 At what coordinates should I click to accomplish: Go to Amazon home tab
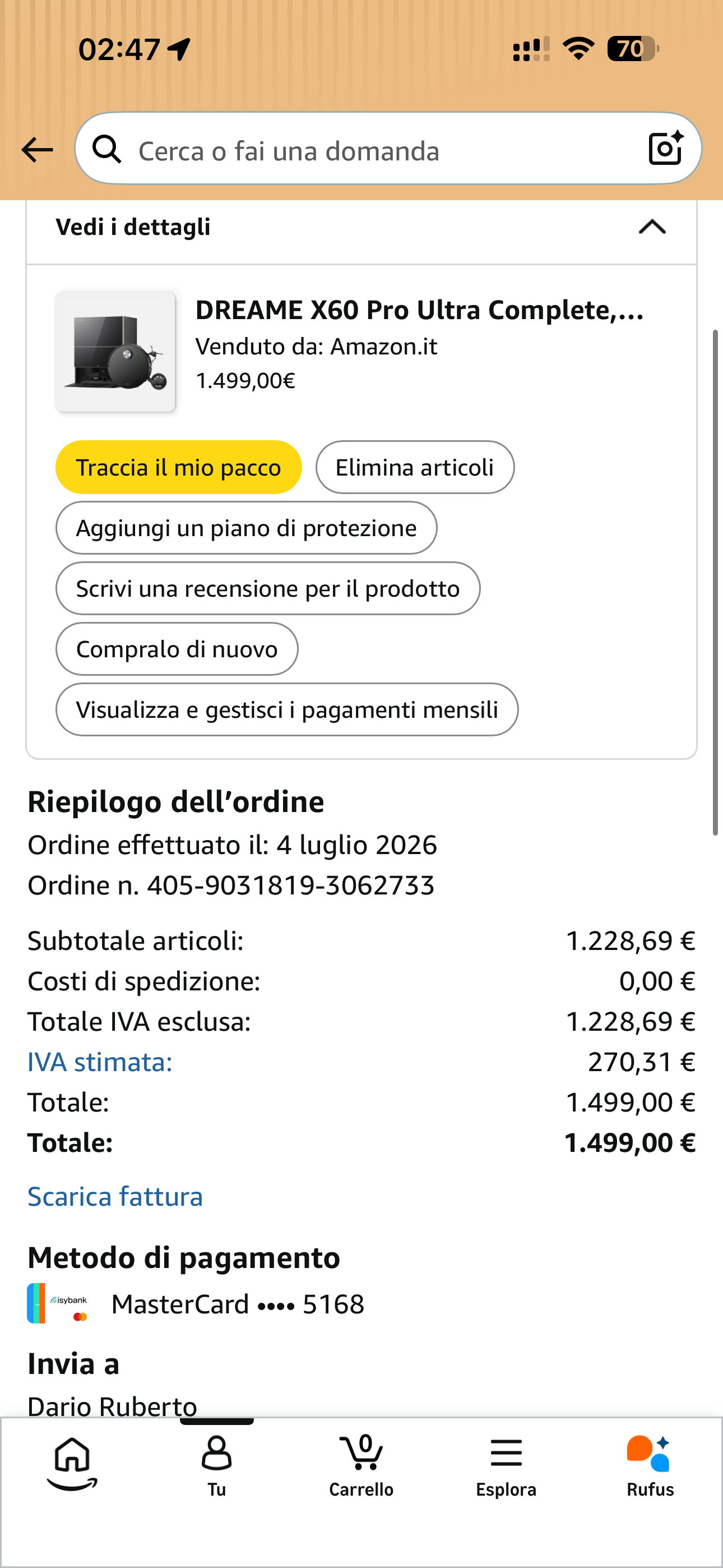(x=72, y=1464)
